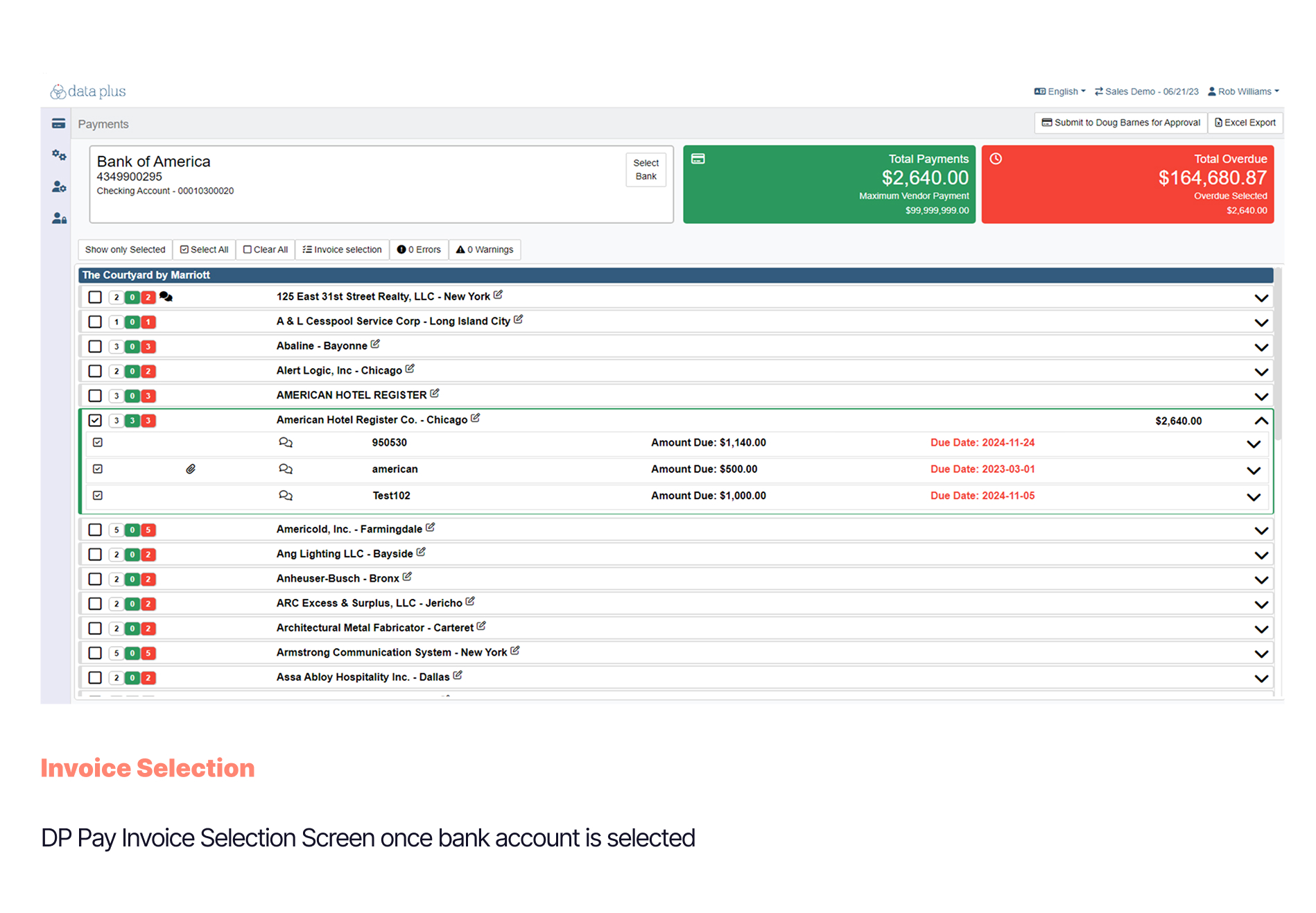Expand the 125 East 31st Street Realty row
The image size is (1316, 913).
[1261, 298]
